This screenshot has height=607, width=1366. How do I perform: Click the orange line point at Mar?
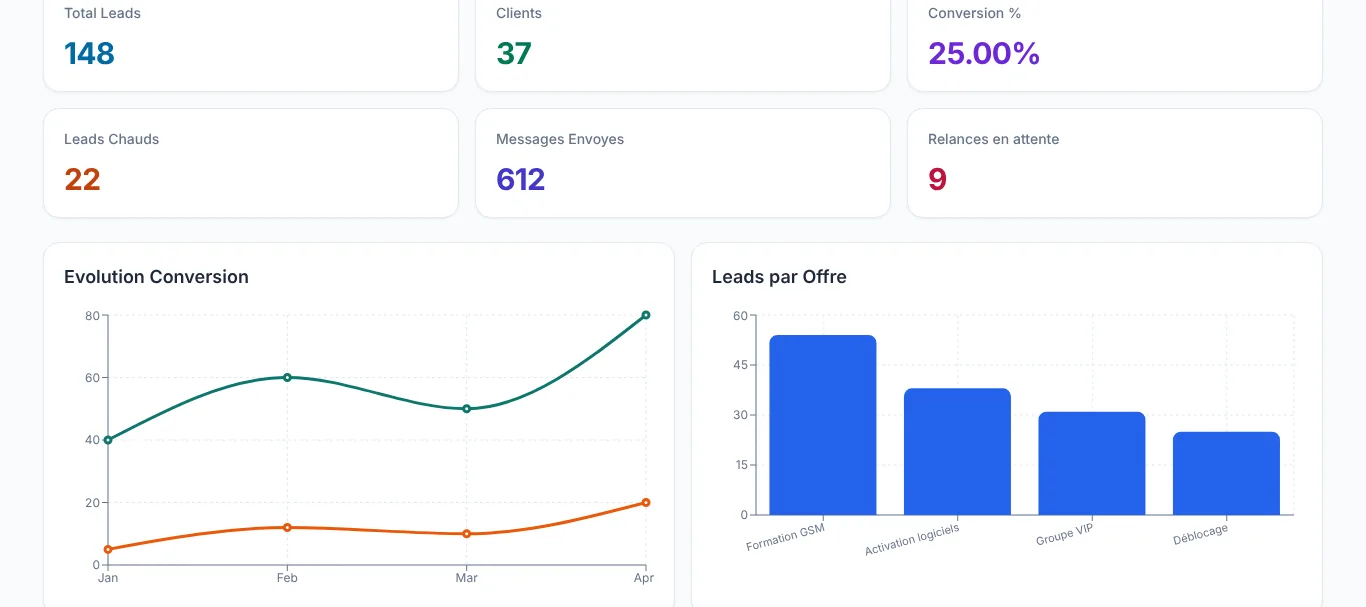(x=466, y=534)
